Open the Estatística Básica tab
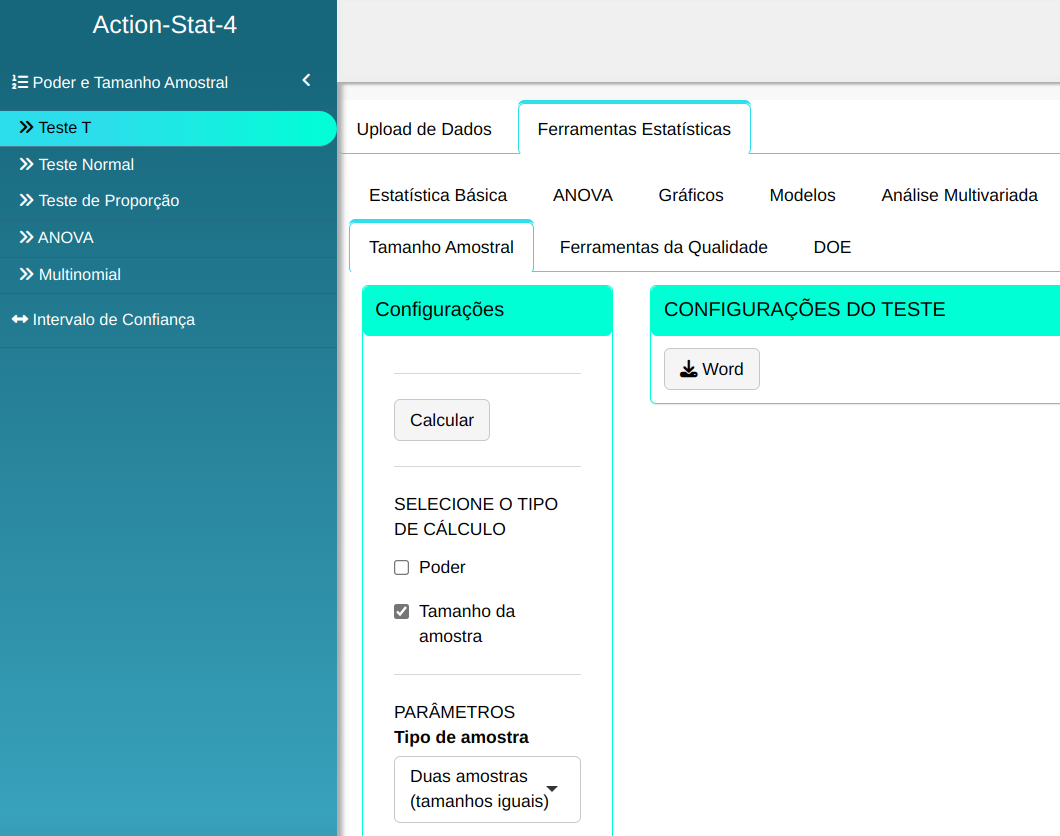Viewport: 1060px width, 836px height. click(x=438, y=195)
